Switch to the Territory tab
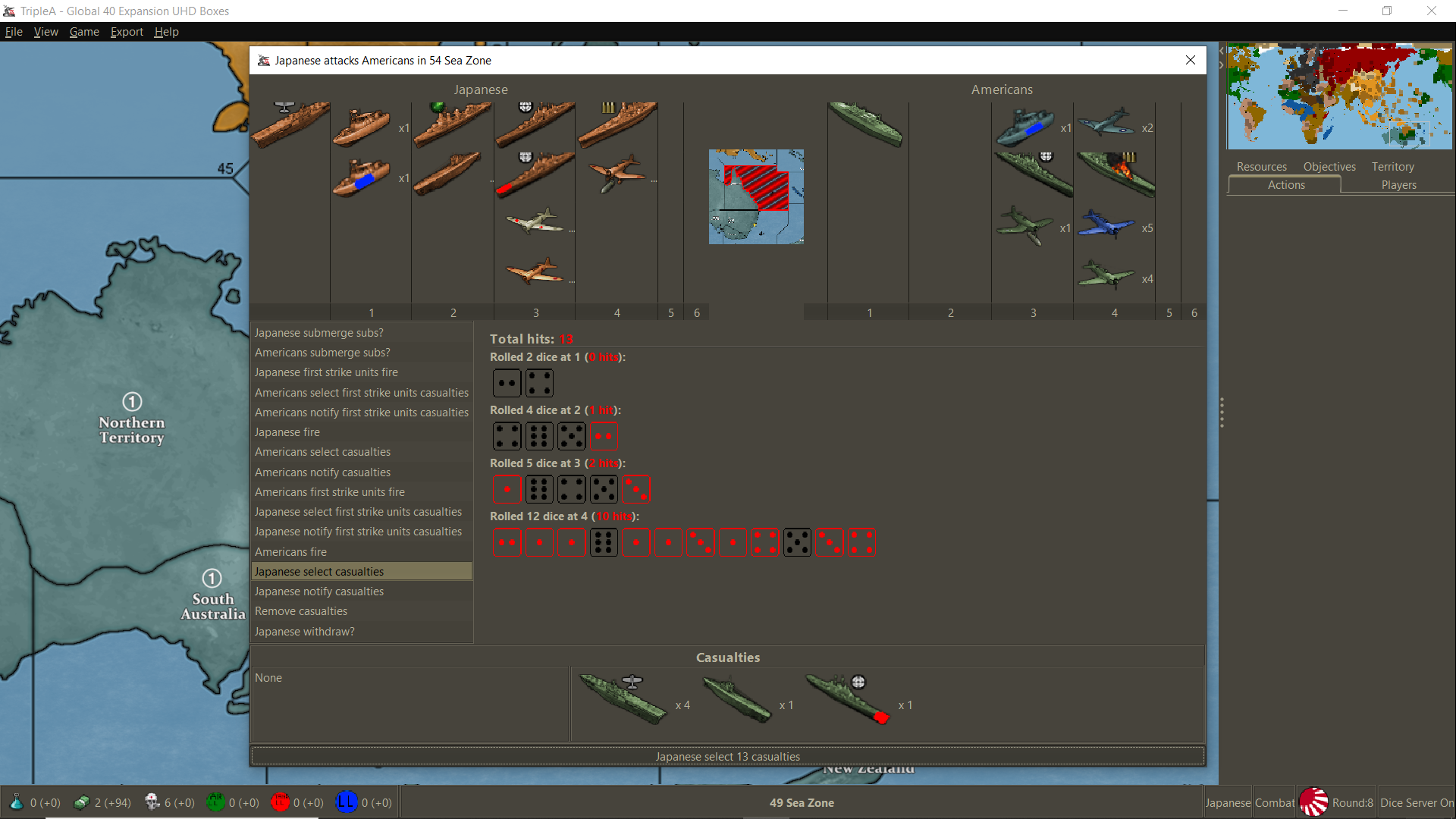Image resolution: width=1456 pixels, height=819 pixels. pyautogui.click(x=1392, y=167)
